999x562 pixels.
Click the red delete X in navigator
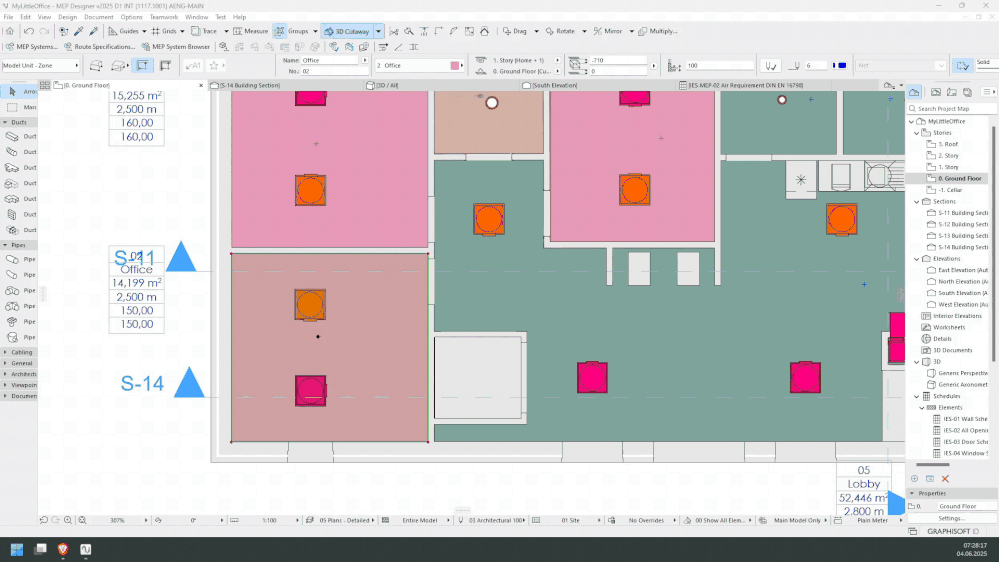tap(945, 479)
